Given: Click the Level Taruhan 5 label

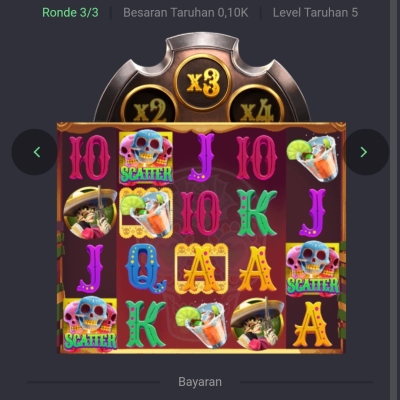Looking at the screenshot, I should coord(315,13).
